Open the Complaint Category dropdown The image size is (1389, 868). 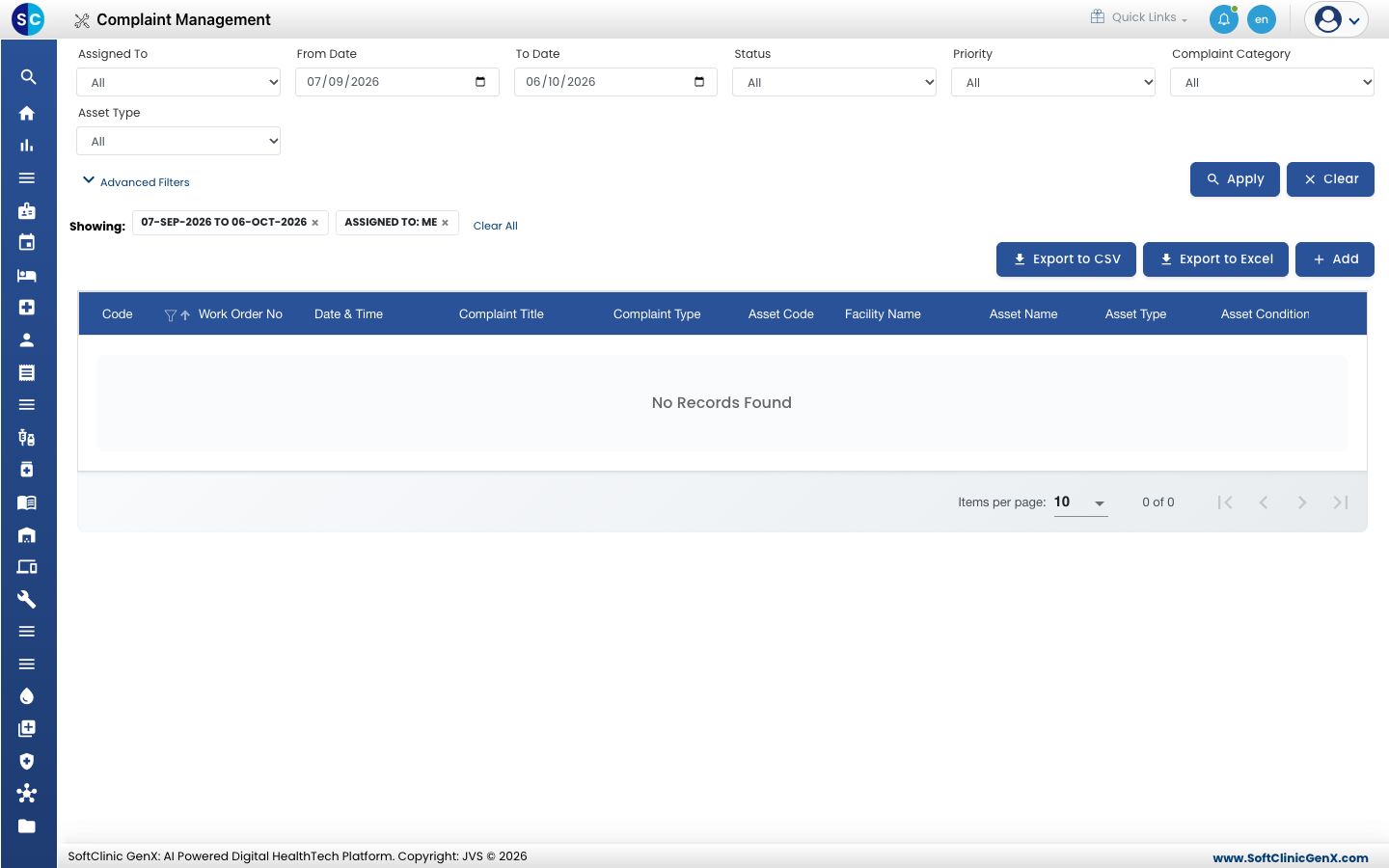coord(1272,82)
